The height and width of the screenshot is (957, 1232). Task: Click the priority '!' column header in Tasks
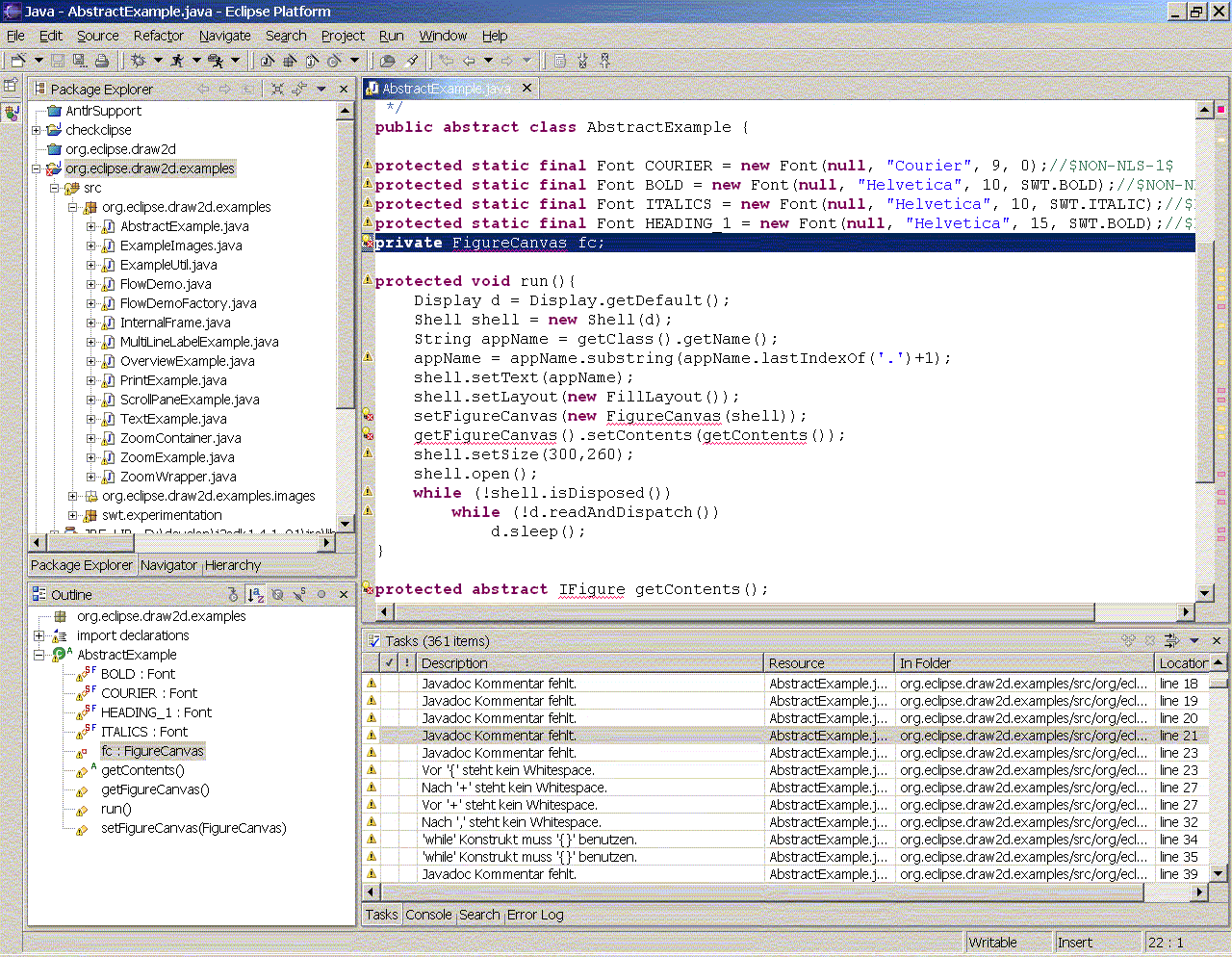(x=407, y=662)
